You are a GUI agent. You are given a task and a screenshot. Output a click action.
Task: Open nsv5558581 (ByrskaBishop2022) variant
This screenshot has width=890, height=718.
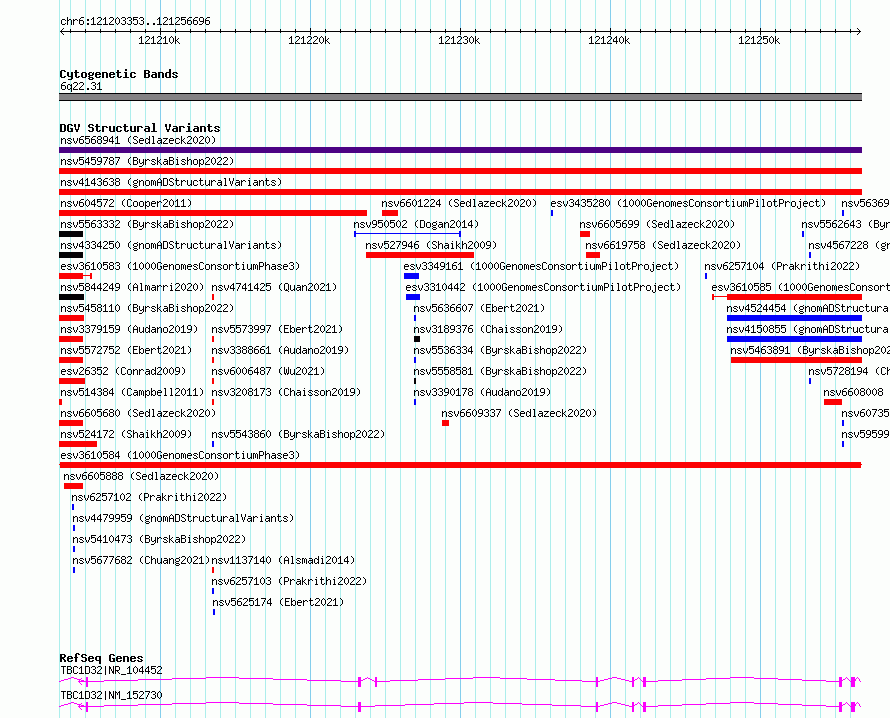(x=500, y=371)
